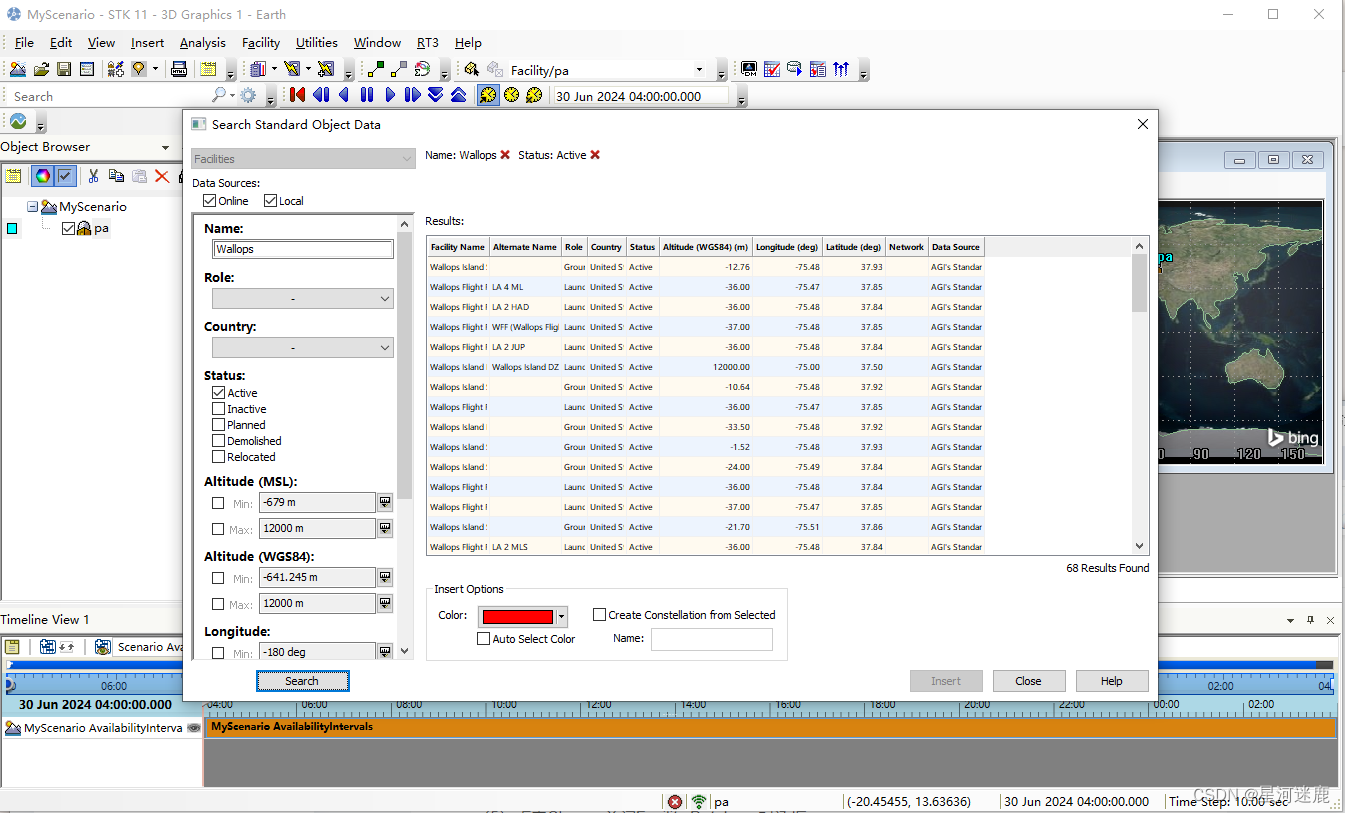The width and height of the screenshot is (1345, 813).
Task: Click the Increase Time Step icon
Action: click(458, 95)
